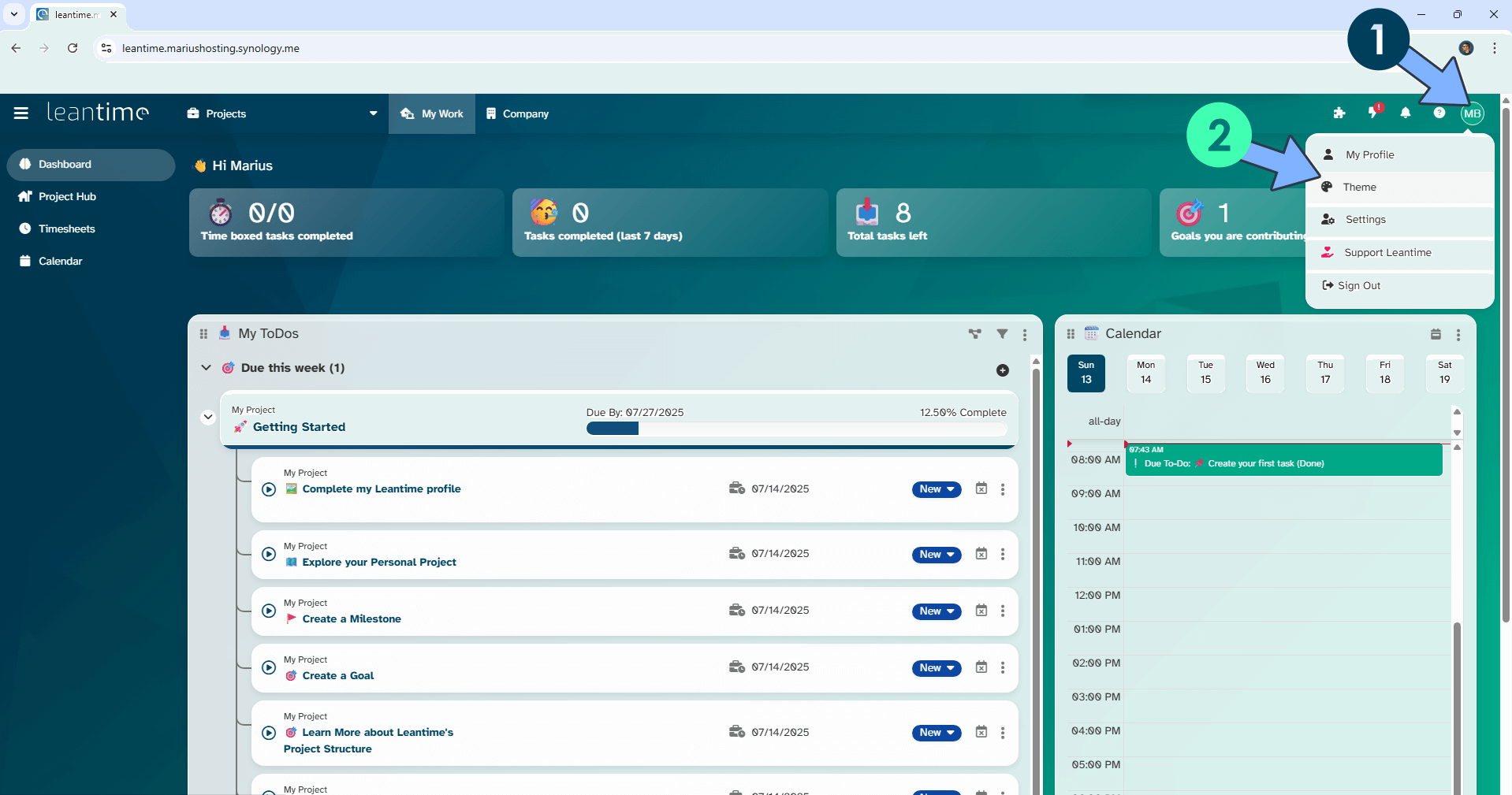The width and height of the screenshot is (1512, 795).
Task: Open three-dot menu for Complete my Leantime profile
Action: click(1003, 489)
